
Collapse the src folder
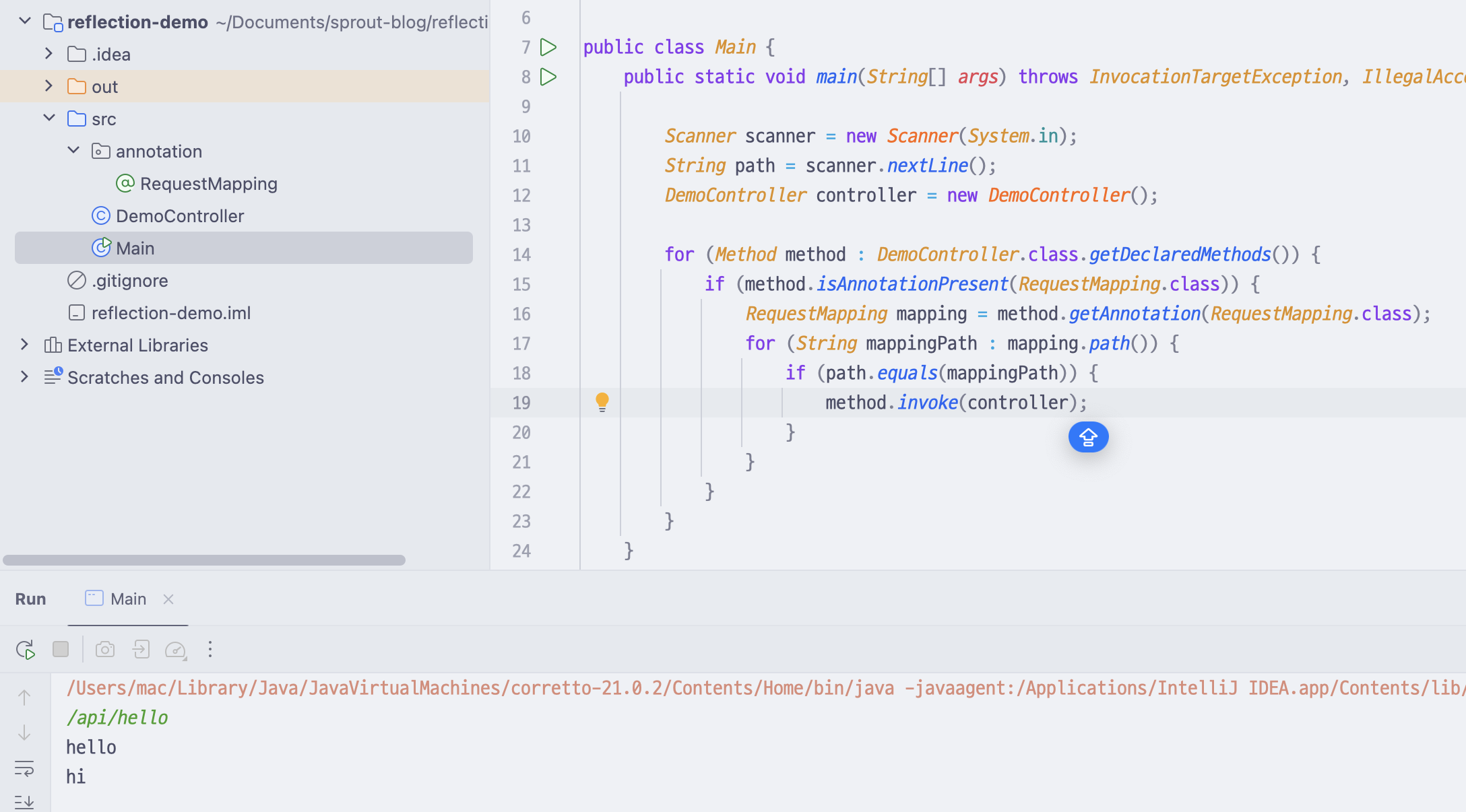click(49, 119)
